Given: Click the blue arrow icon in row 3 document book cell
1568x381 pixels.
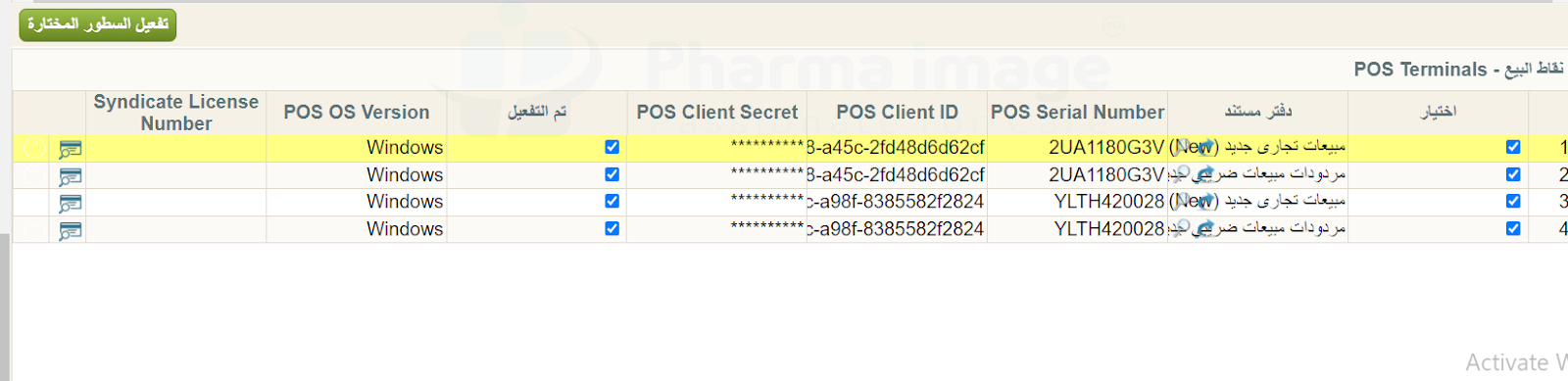Looking at the screenshot, I should click(x=1203, y=201).
